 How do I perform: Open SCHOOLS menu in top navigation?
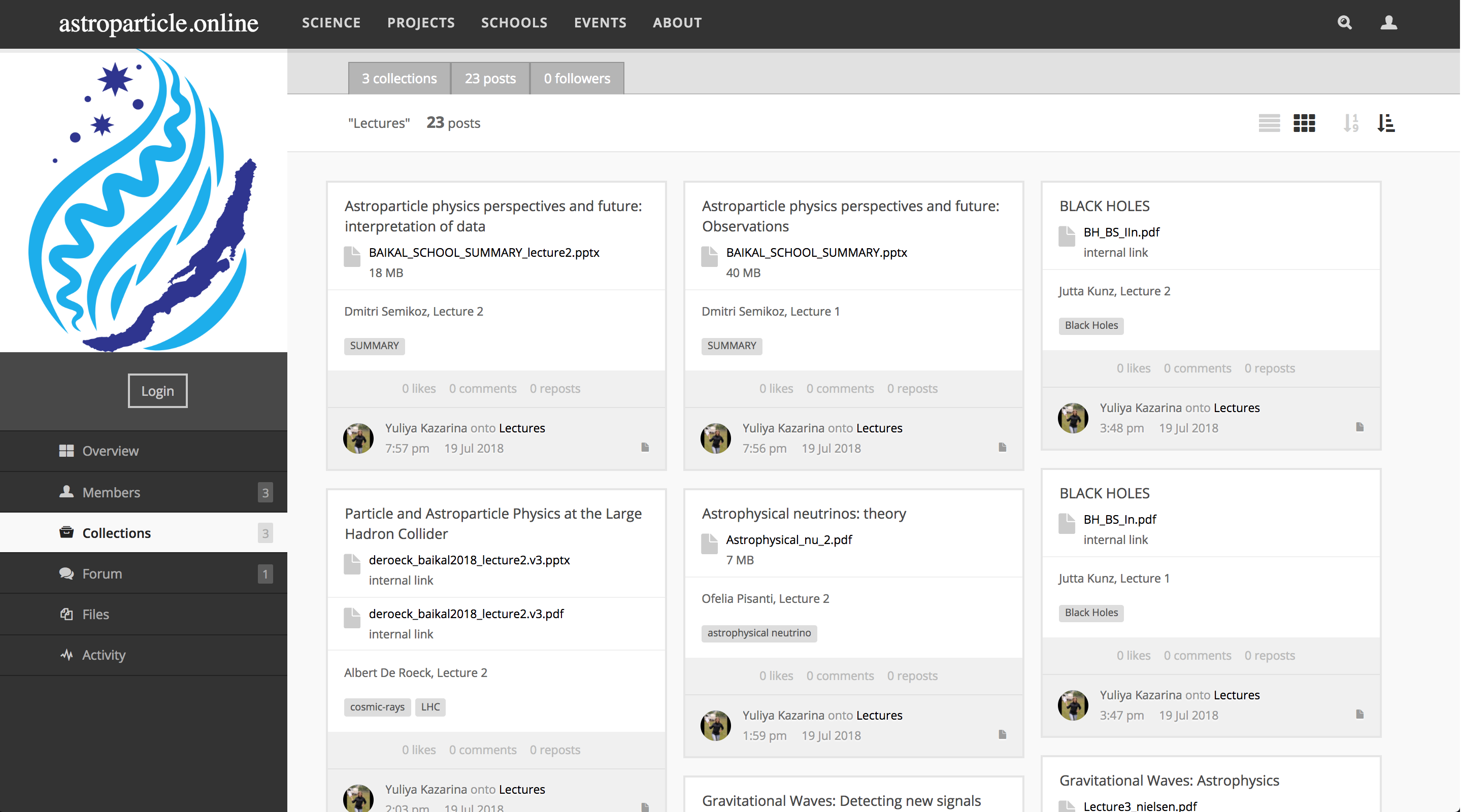pos(514,23)
